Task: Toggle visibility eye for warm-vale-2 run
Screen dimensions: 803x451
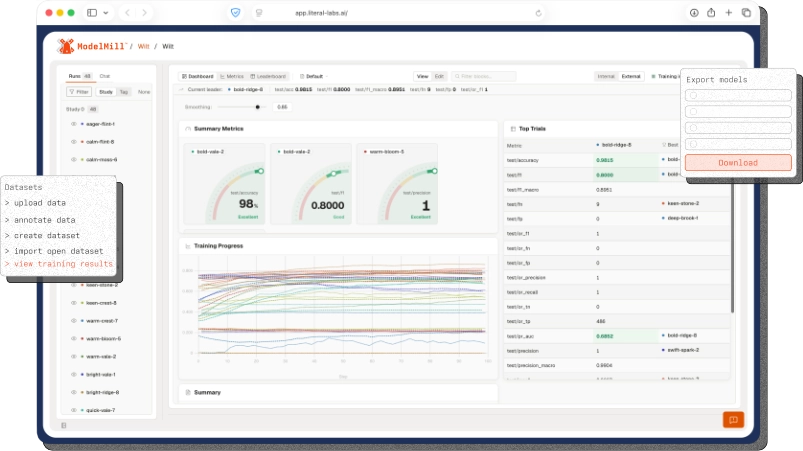Action: point(74,357)
